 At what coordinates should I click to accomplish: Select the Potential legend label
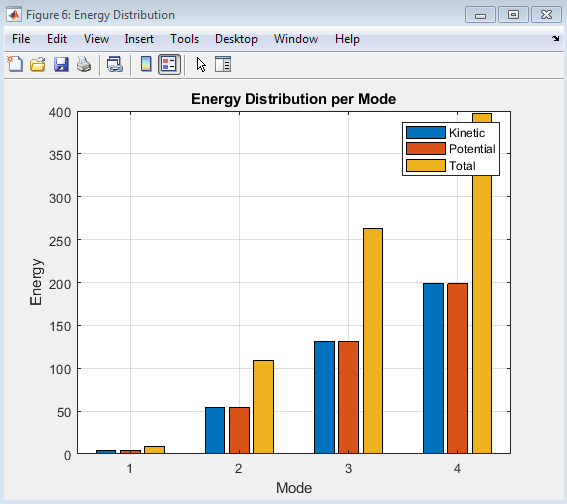pyautogui.click(x=472, y=149)
